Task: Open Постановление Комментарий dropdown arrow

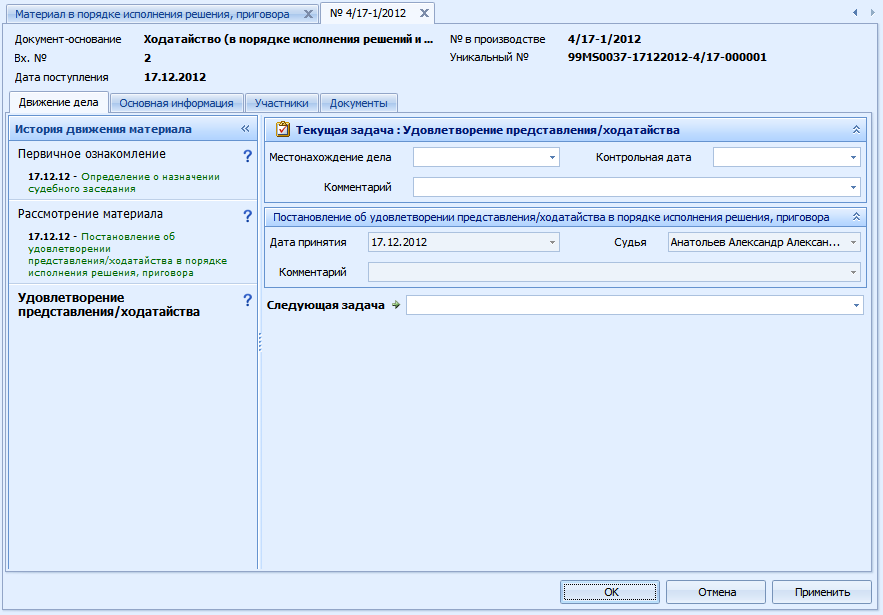Action: click(853, 272)
